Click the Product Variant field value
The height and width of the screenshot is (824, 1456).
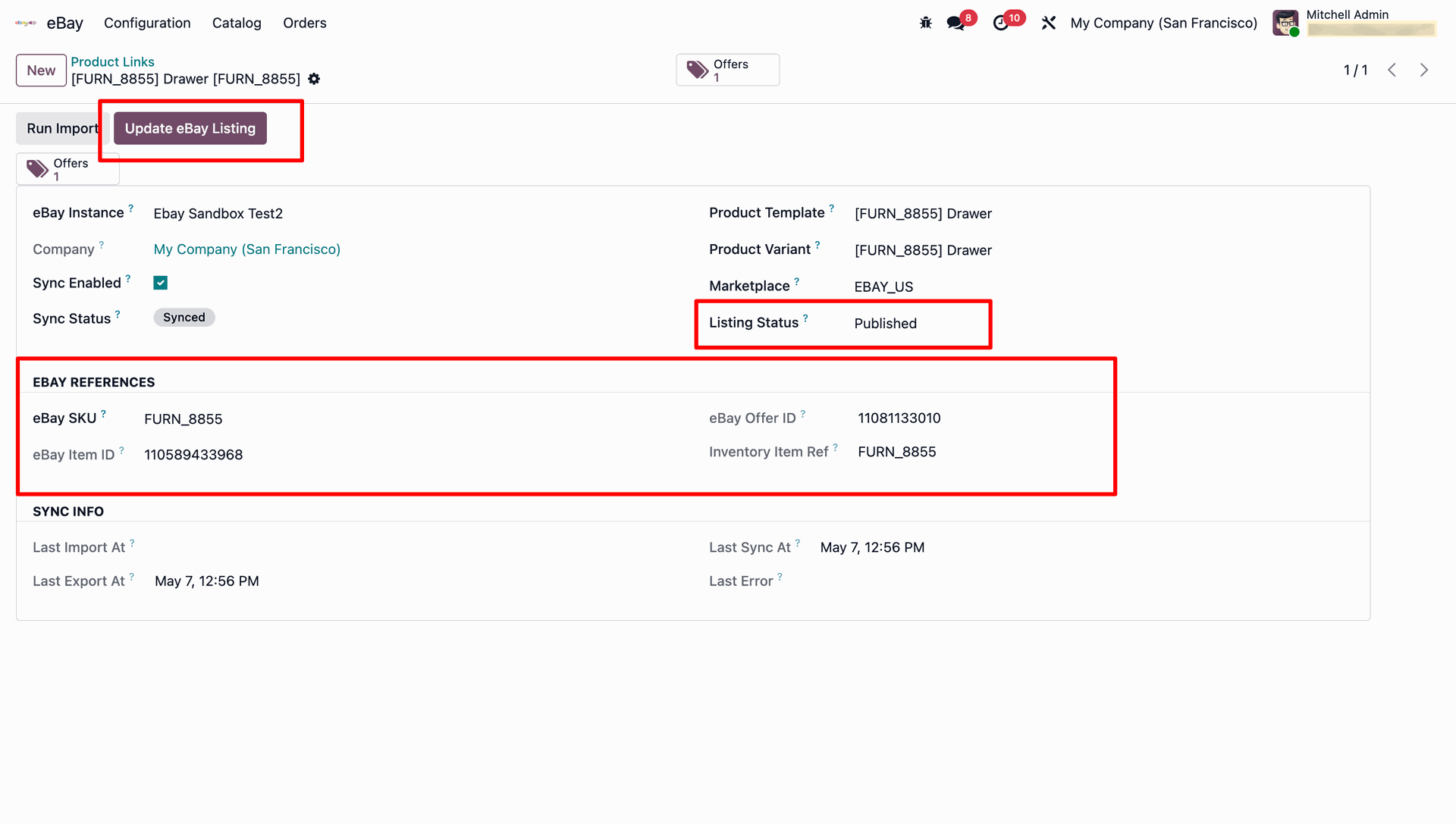923,250
